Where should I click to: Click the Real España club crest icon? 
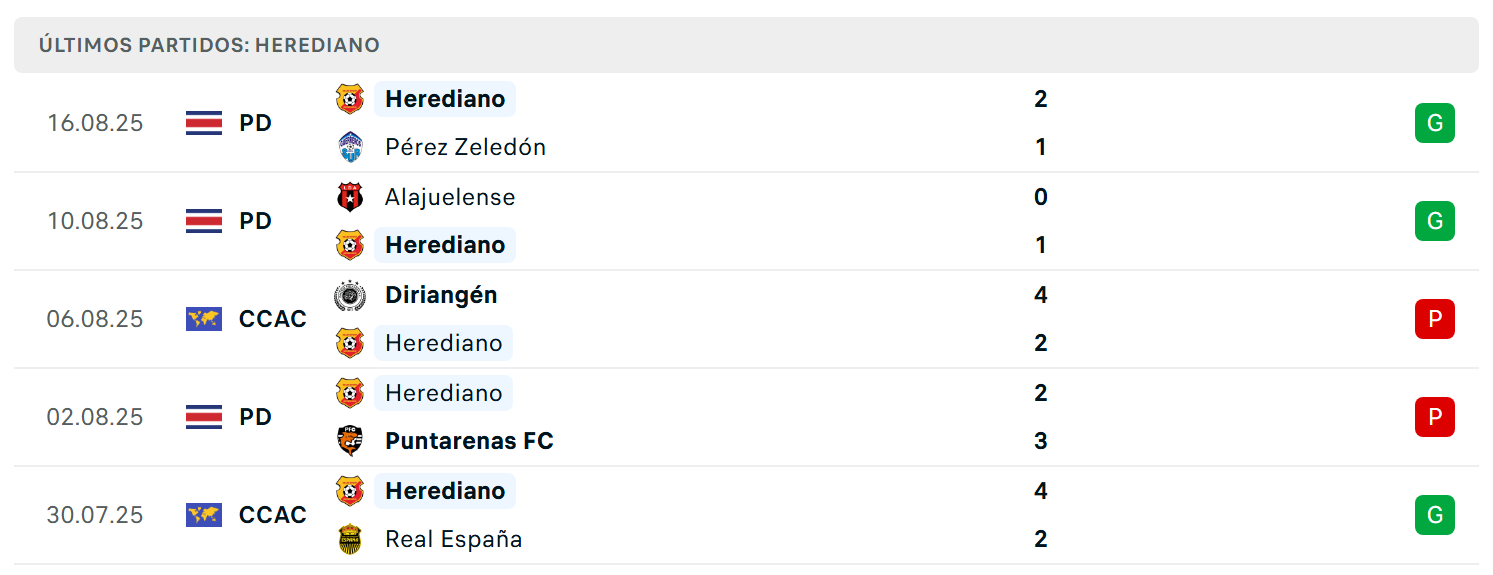click(x=349, y=539)
